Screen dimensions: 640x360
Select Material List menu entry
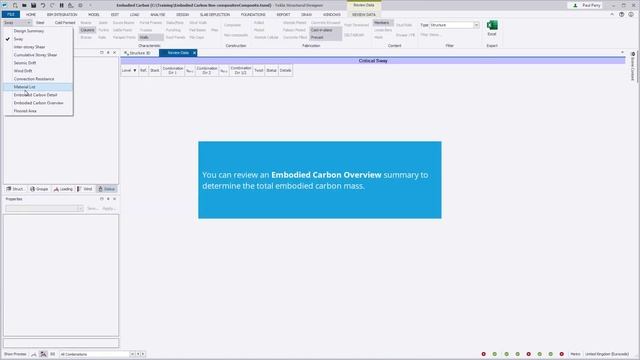[x=38, y=87]
